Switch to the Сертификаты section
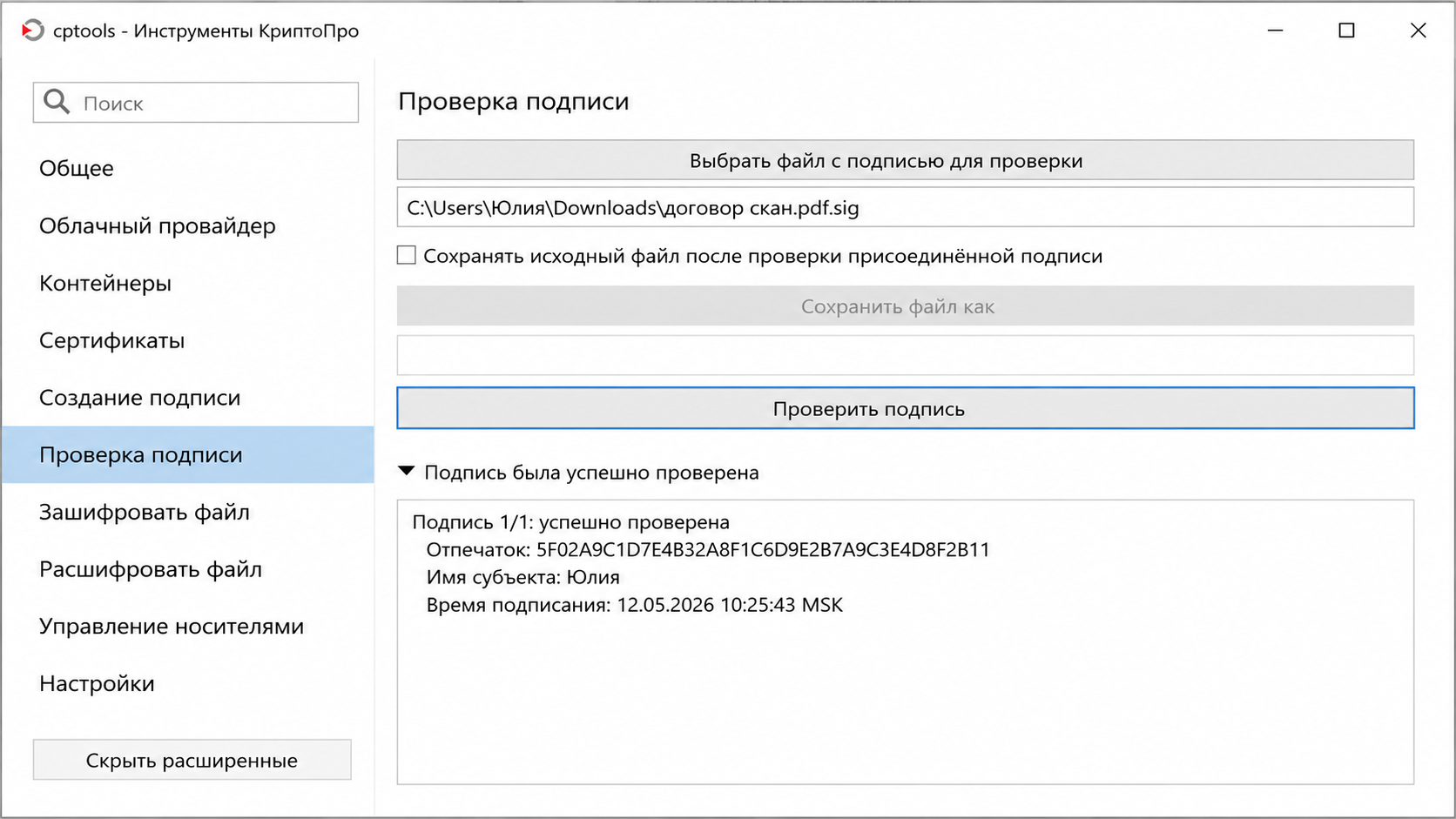This screenshot has width=1456, height=819. click(x=188, y=340)
